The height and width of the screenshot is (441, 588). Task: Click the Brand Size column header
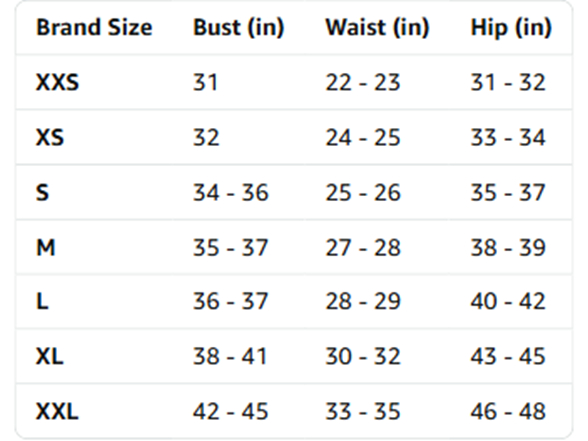[x=94, y=27]
